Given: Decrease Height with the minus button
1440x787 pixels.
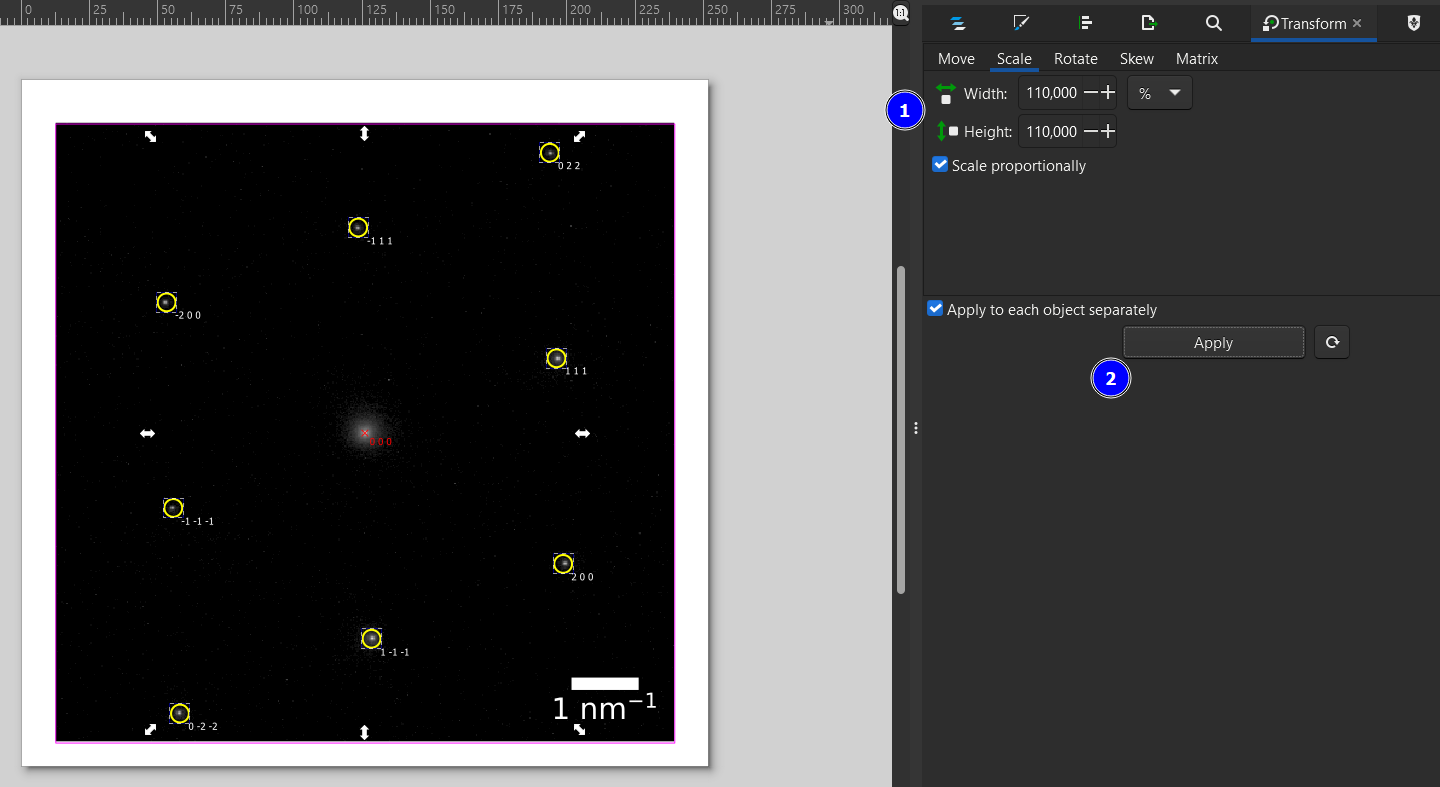Looking at the screenshot, I should [x=1091, y=132].
